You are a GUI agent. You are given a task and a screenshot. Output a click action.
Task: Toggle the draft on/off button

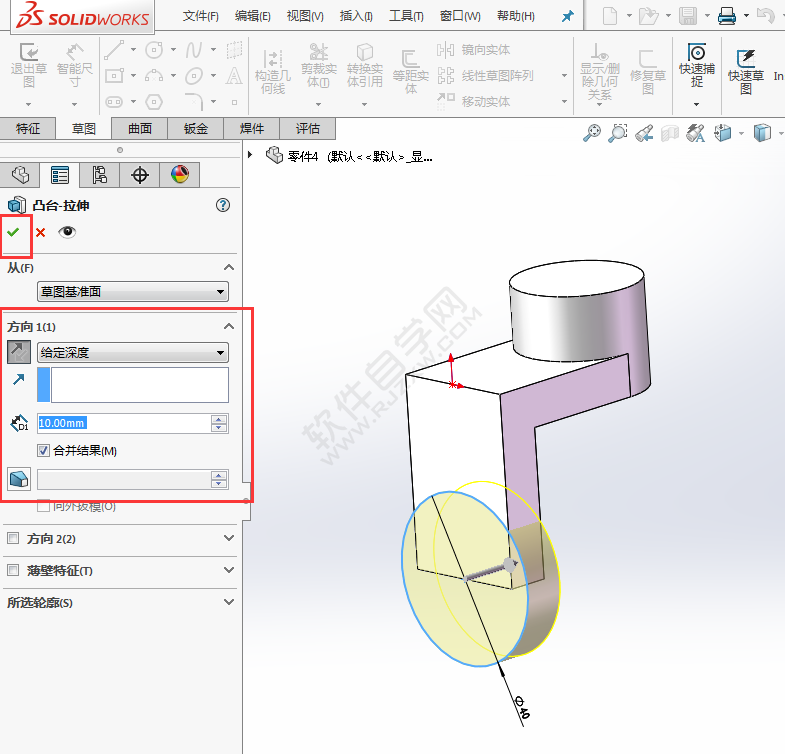click(x=19, y=479)
